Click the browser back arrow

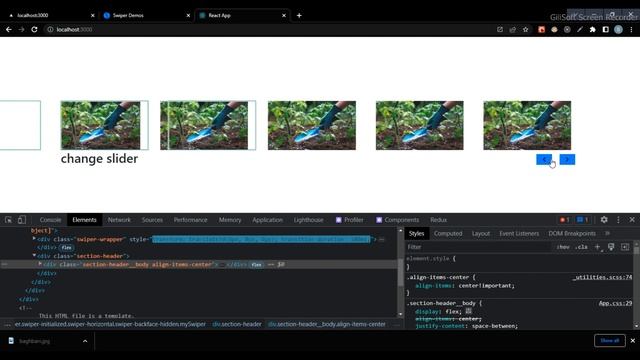click(9, 29)
